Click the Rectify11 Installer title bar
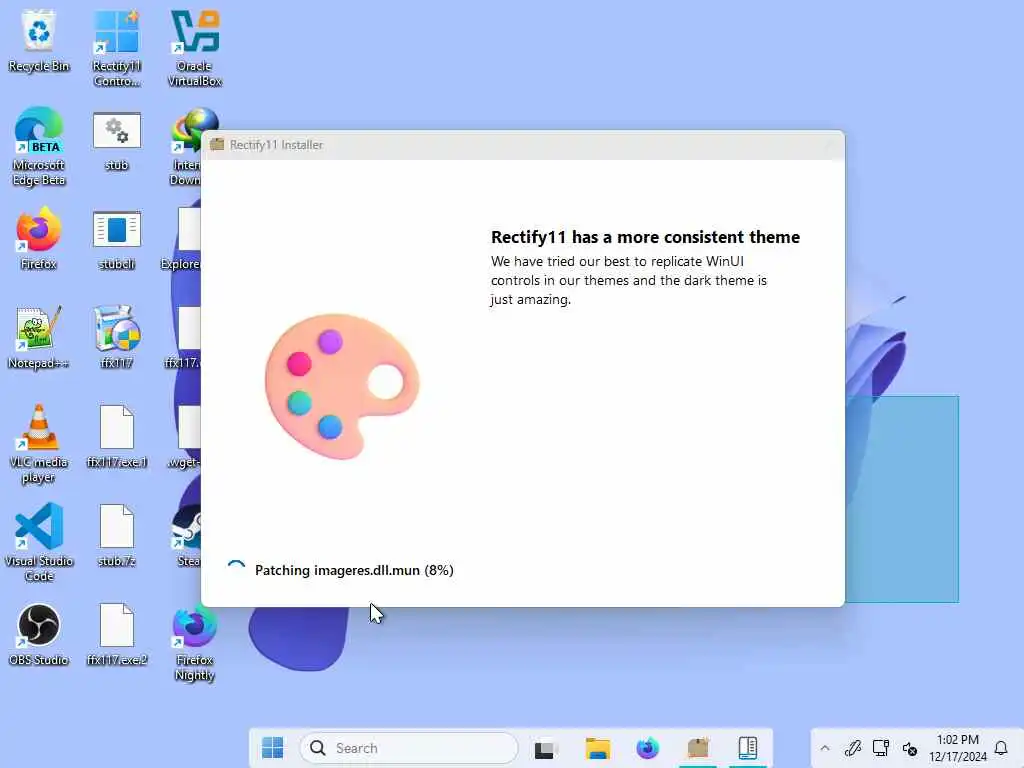This screenshot has width=1024, height=768. (522, 145)
